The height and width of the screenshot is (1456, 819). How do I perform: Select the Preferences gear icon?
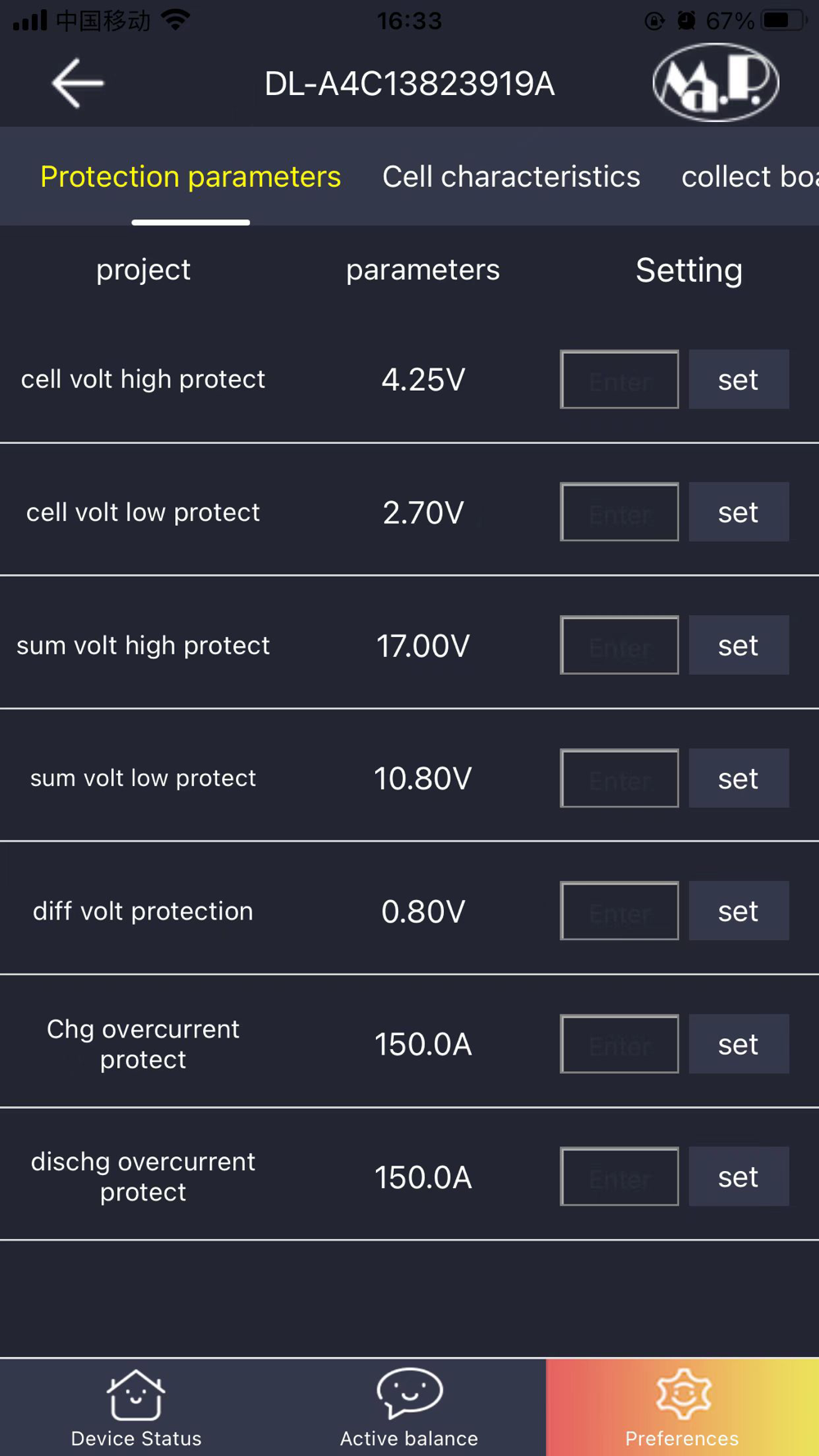[682, 1395]
